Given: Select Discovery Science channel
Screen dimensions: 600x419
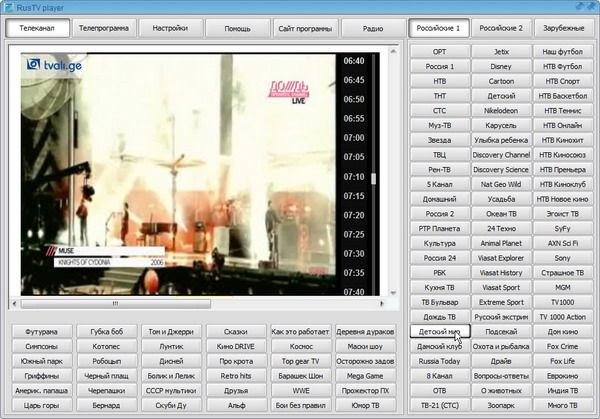Looking at the screenshot, I should click(501, 170).
